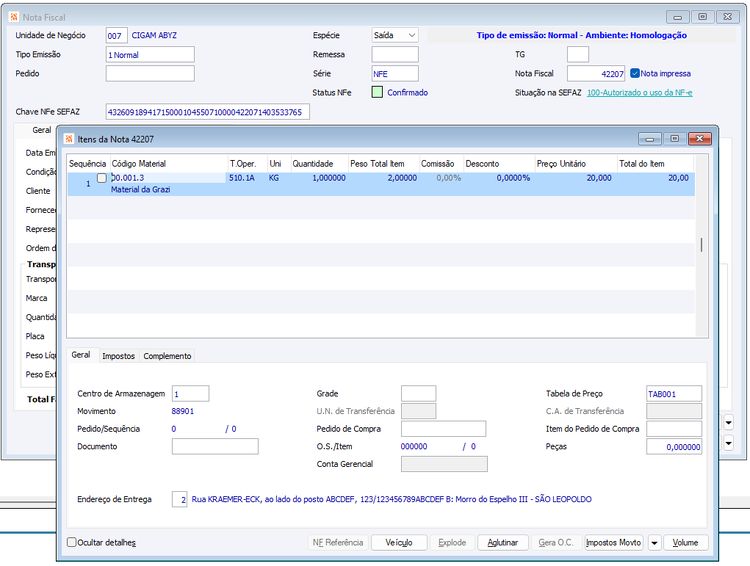Close the Itens da Nota 42207 window
This screenshot has height=566, width=750.
pos(700,139)
